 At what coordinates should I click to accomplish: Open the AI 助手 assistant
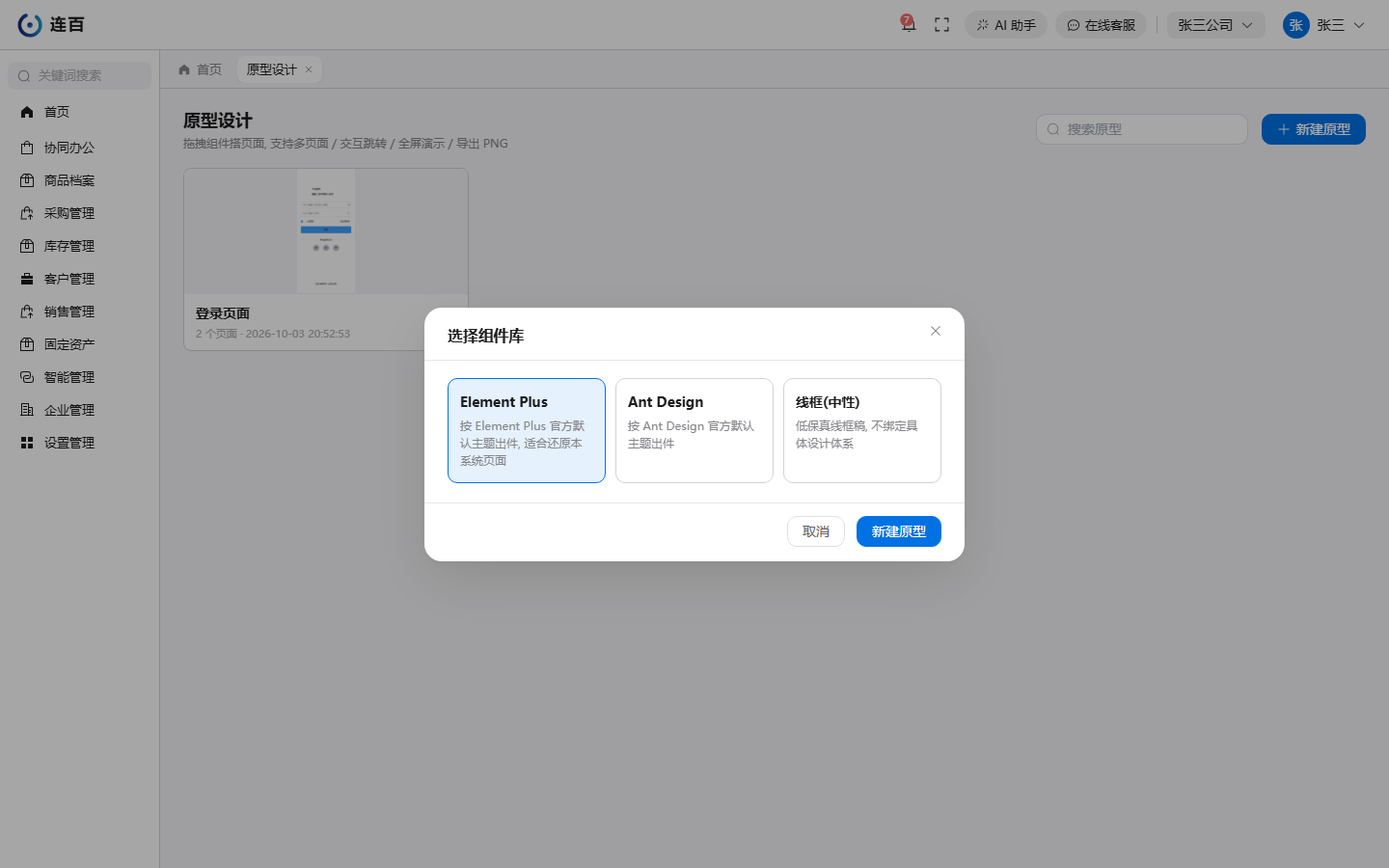1006,25
